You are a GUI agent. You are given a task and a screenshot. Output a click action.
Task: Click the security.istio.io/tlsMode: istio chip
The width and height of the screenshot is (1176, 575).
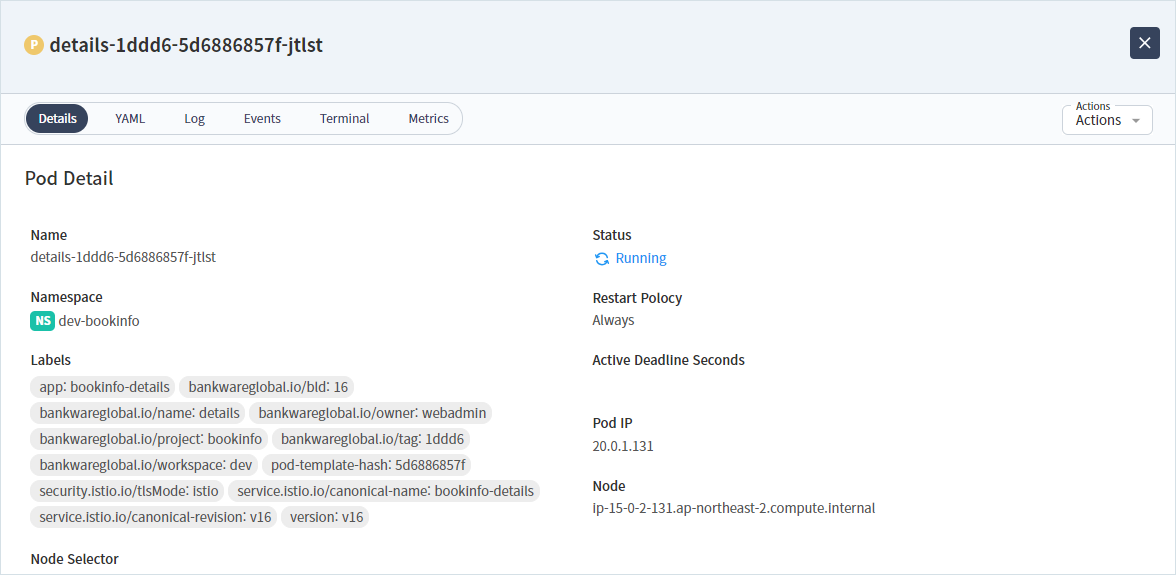pos(128,491)
